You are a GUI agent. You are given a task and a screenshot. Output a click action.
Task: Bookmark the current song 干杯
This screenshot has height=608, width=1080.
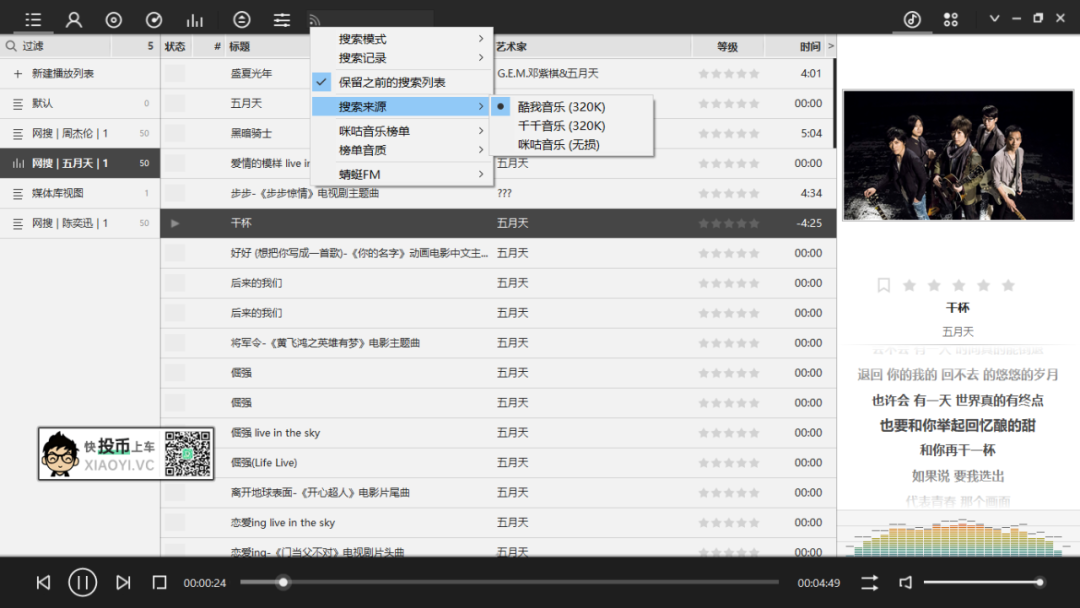(x=884, y=285)
